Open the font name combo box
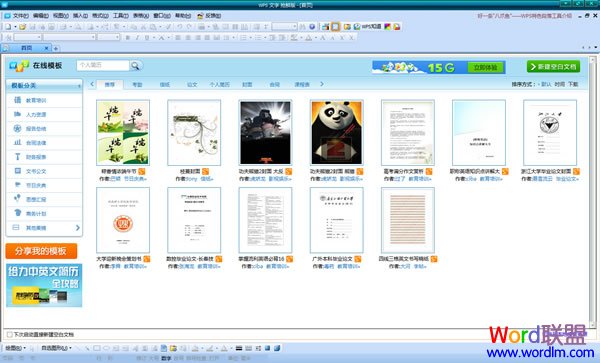Screen dimensions: 600x363 (69, 37)
